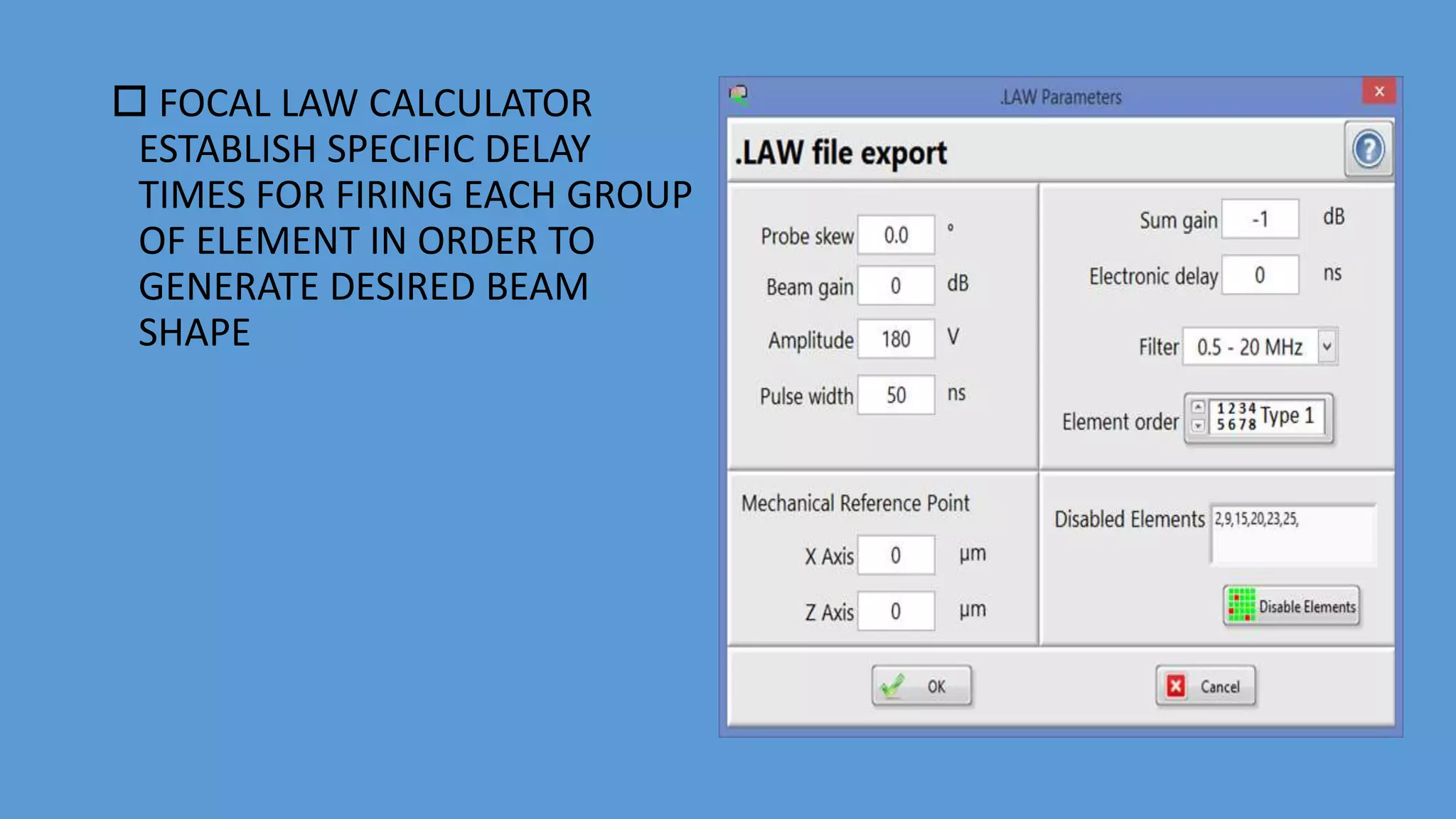Click the red X Cancel button
1456x819 pixels.
[1205, 686]
